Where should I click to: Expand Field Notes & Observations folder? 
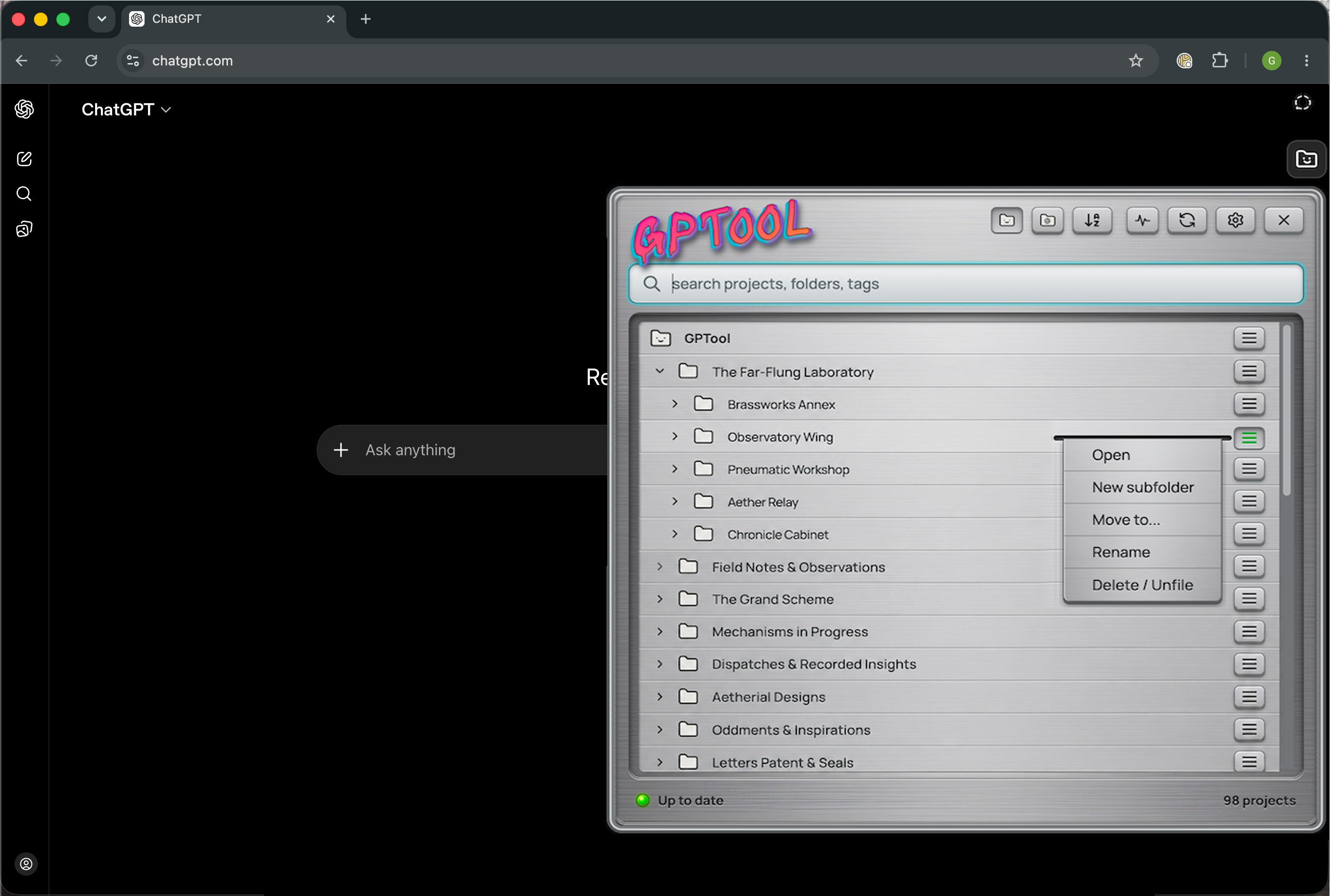[x=660, y=566]
